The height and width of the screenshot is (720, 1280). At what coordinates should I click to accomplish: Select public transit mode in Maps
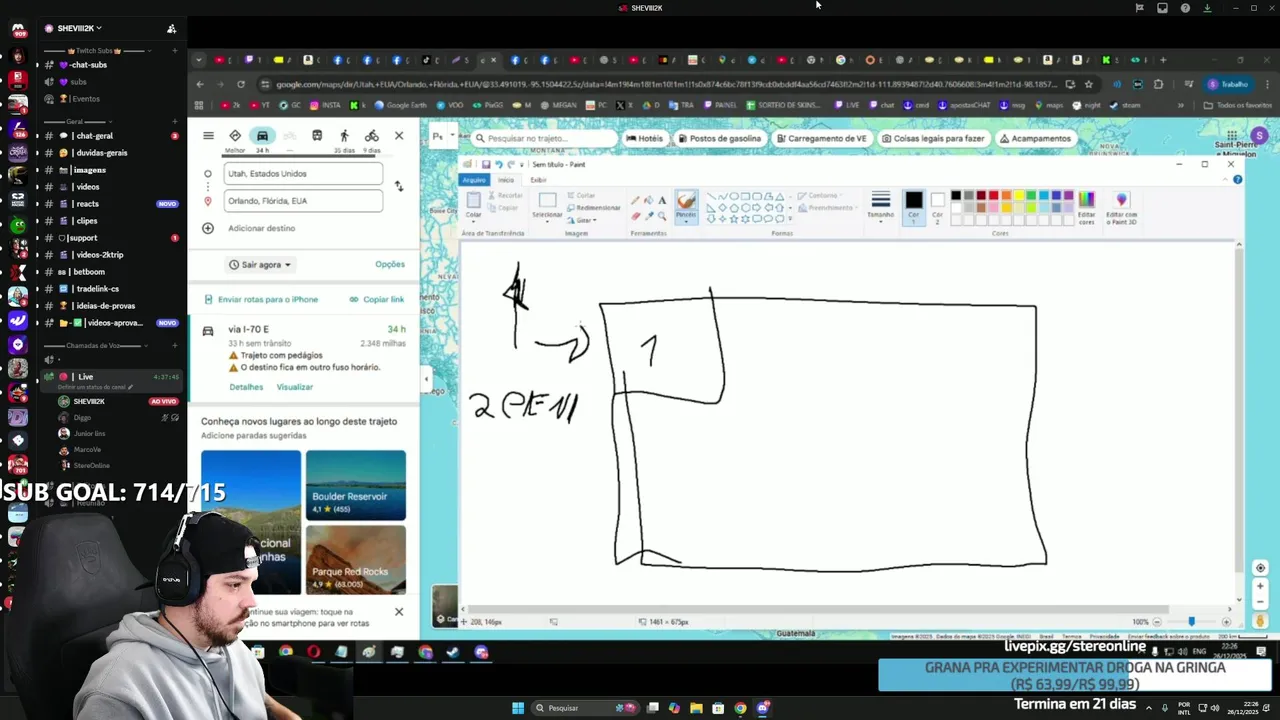click(317, 136)
